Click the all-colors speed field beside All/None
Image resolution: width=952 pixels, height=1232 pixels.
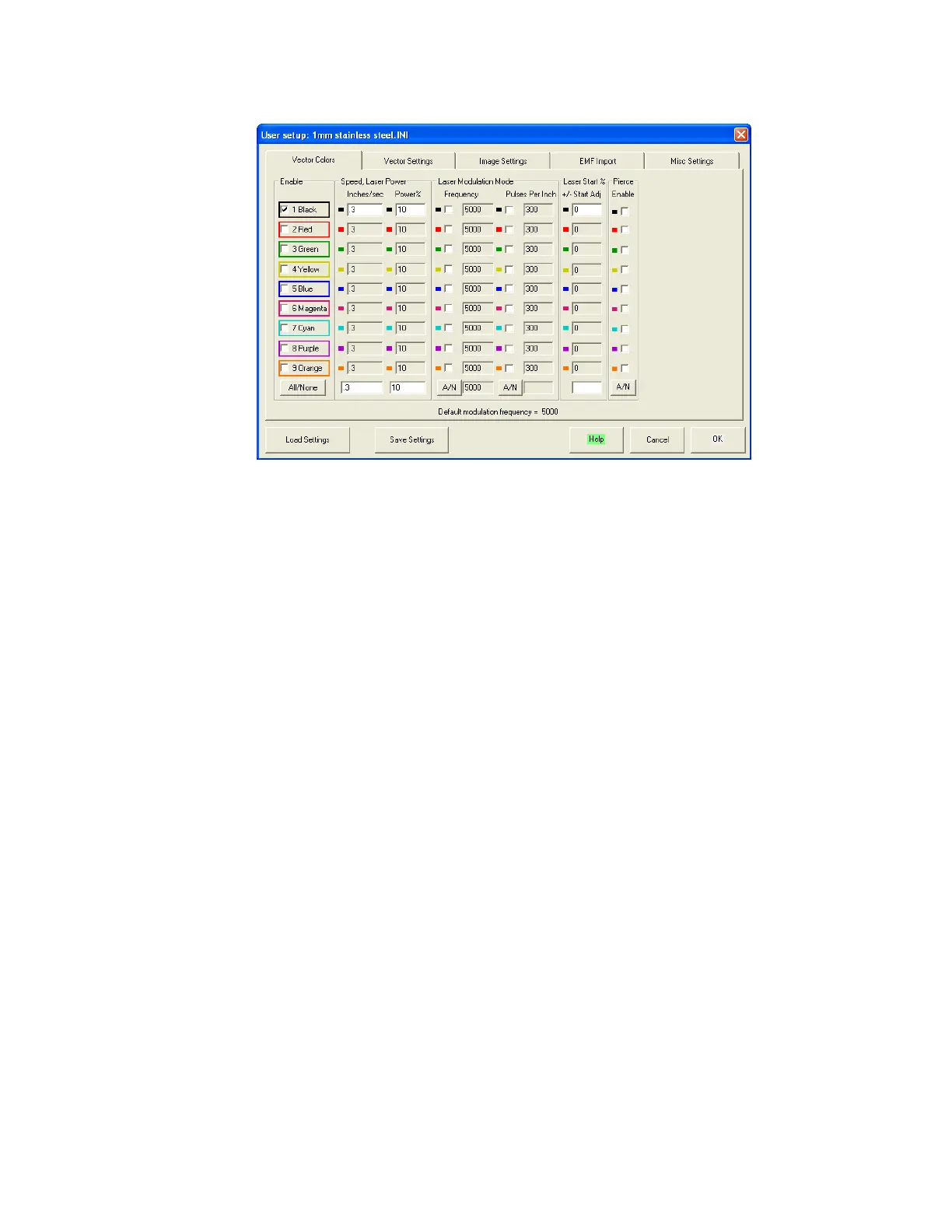pos(362,387)
